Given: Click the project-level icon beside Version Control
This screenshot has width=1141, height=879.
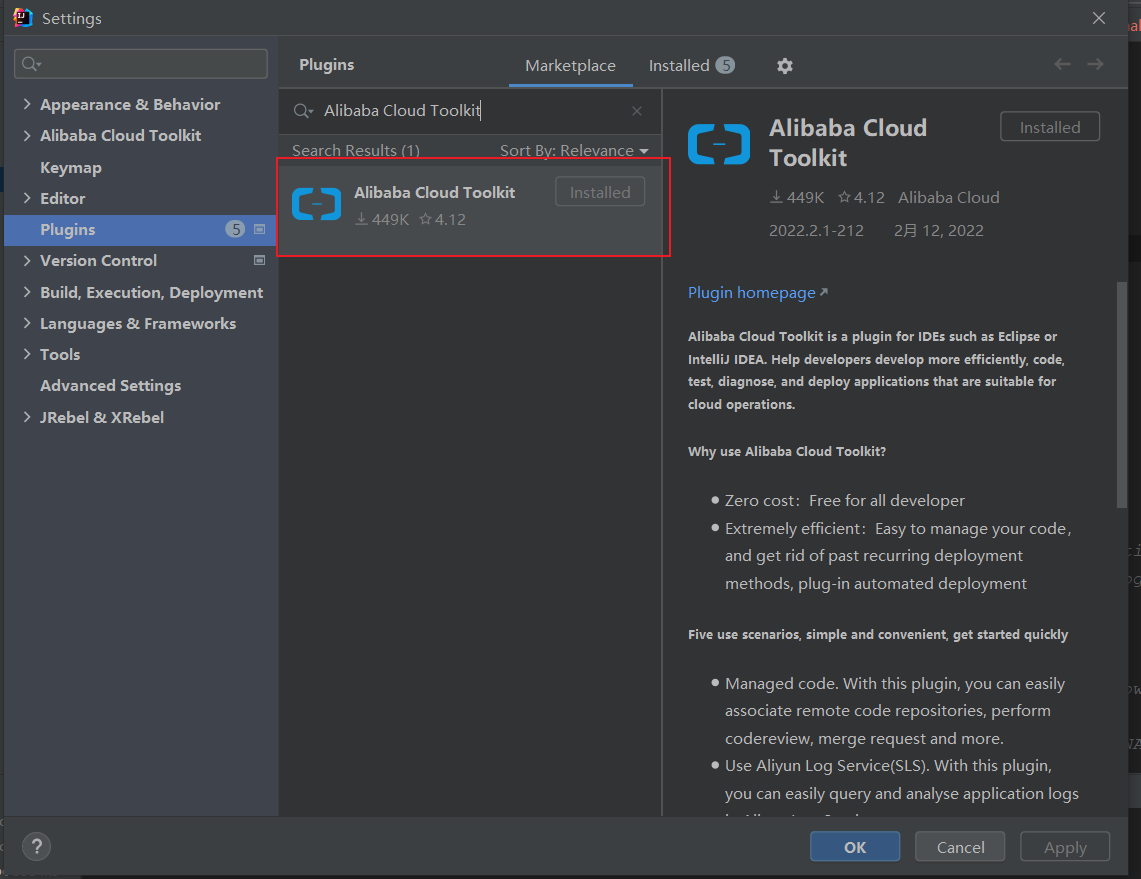Looking at the screenshot, I should pyautogui.click(x=259, y=260).
